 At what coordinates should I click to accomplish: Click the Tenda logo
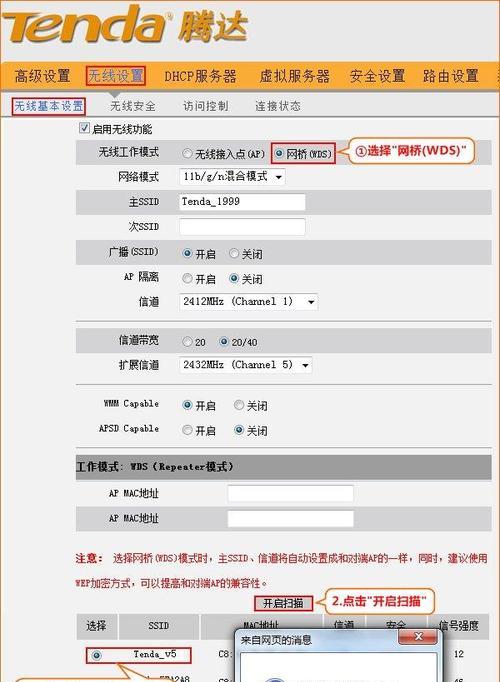pyautogui.click(x=126, y=26)
